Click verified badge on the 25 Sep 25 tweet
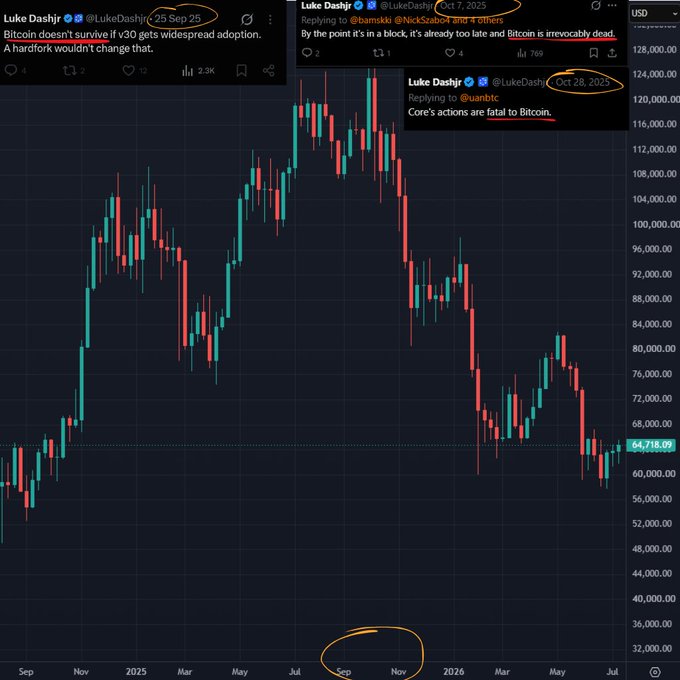 [68, 19]
